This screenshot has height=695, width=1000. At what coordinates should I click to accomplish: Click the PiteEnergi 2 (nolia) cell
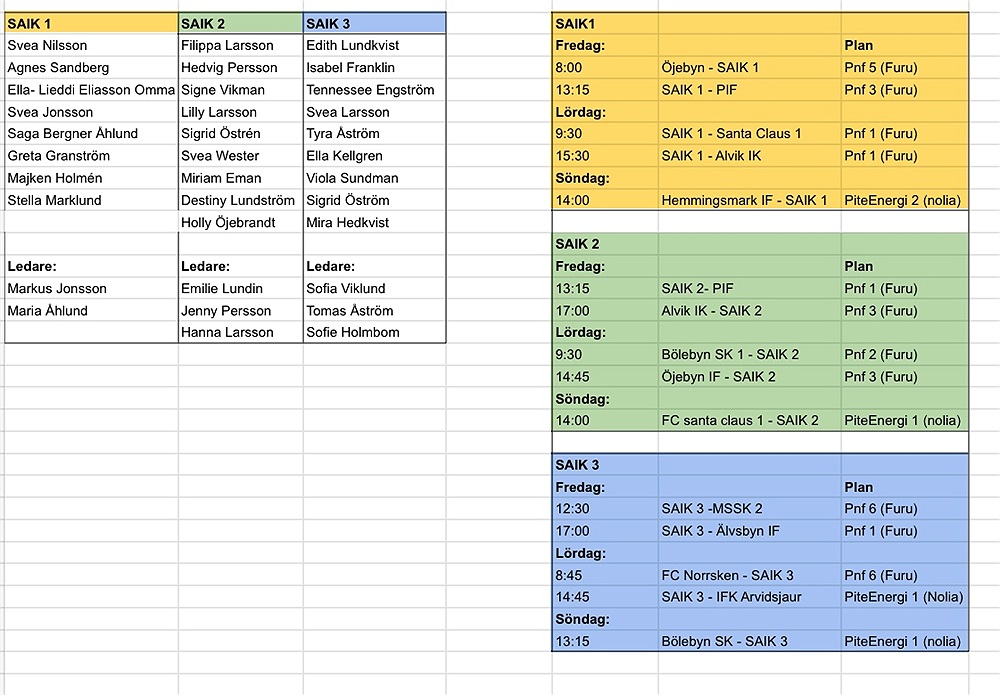click(904, 200)
